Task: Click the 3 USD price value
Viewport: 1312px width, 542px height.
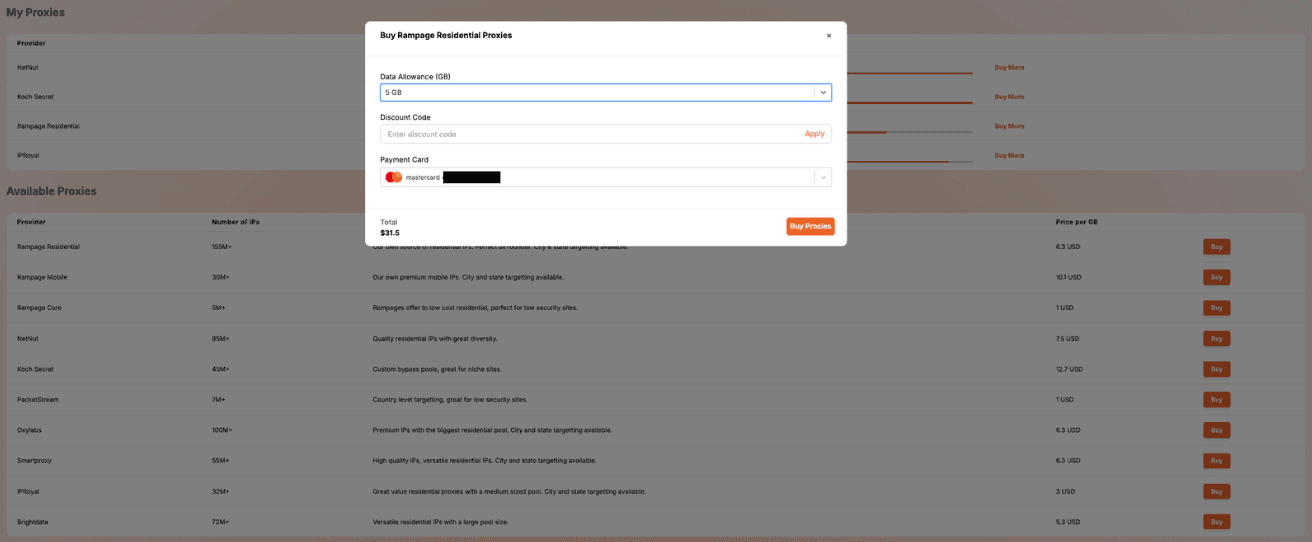Action: point(1065,491)
